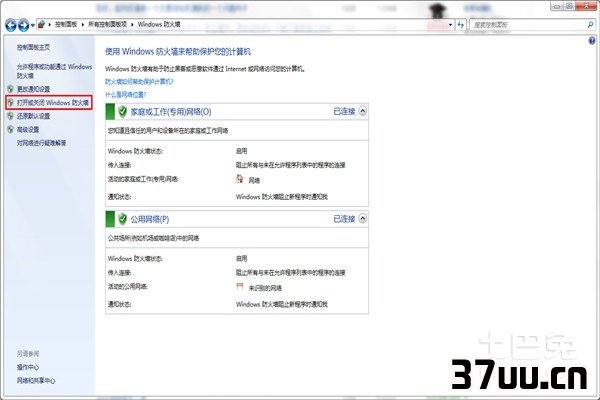Viewport: 600px width, 400px height.
Task: Click shield icon beside '打开或关闭 Windows 防火墙'
Action: (x=10, y=103)
